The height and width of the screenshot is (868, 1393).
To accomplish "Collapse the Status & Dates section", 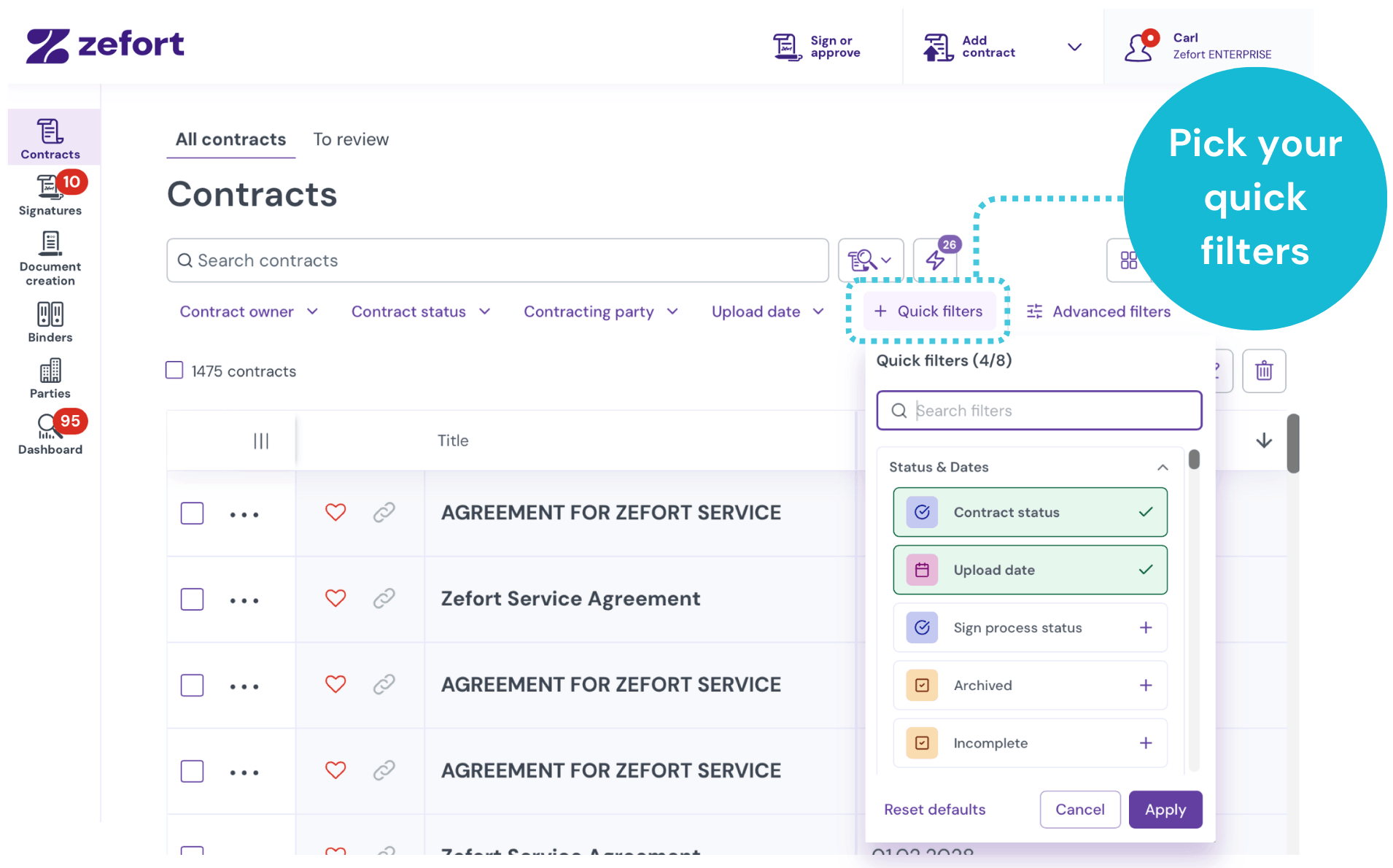I will click(x=1163, y=467).
